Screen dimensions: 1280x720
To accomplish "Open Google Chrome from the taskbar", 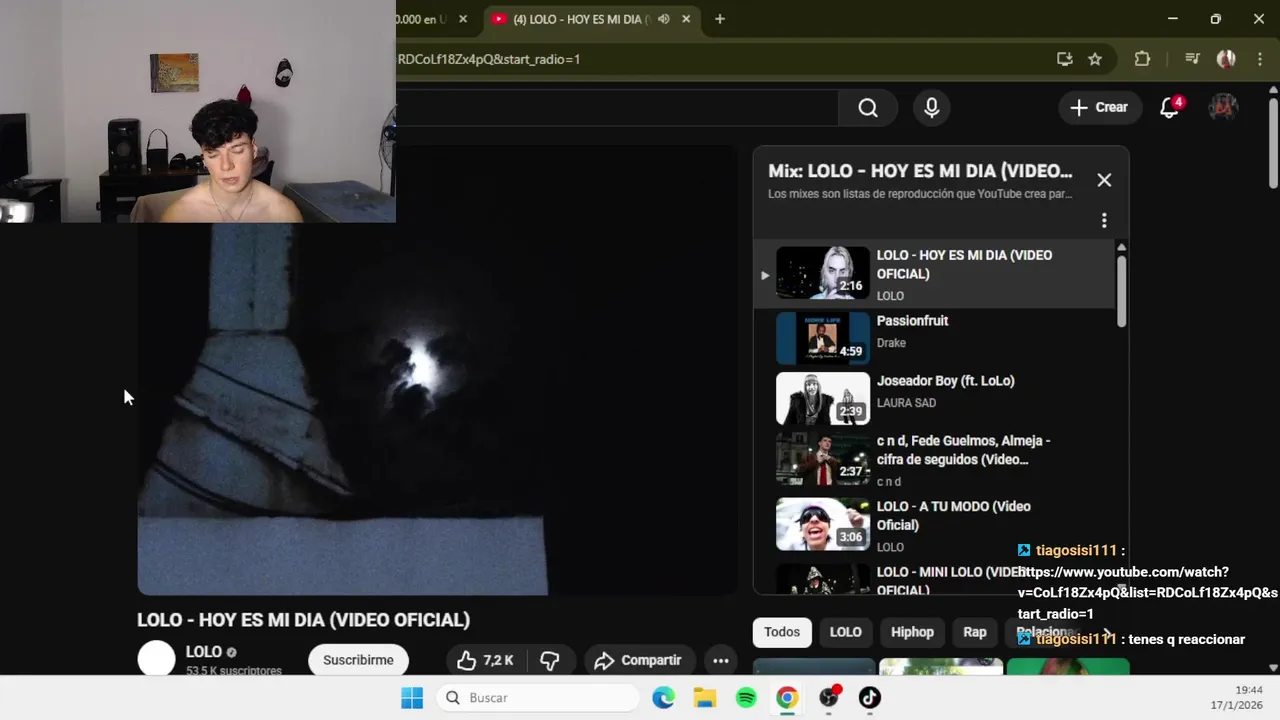I will [x=787, y=698].
